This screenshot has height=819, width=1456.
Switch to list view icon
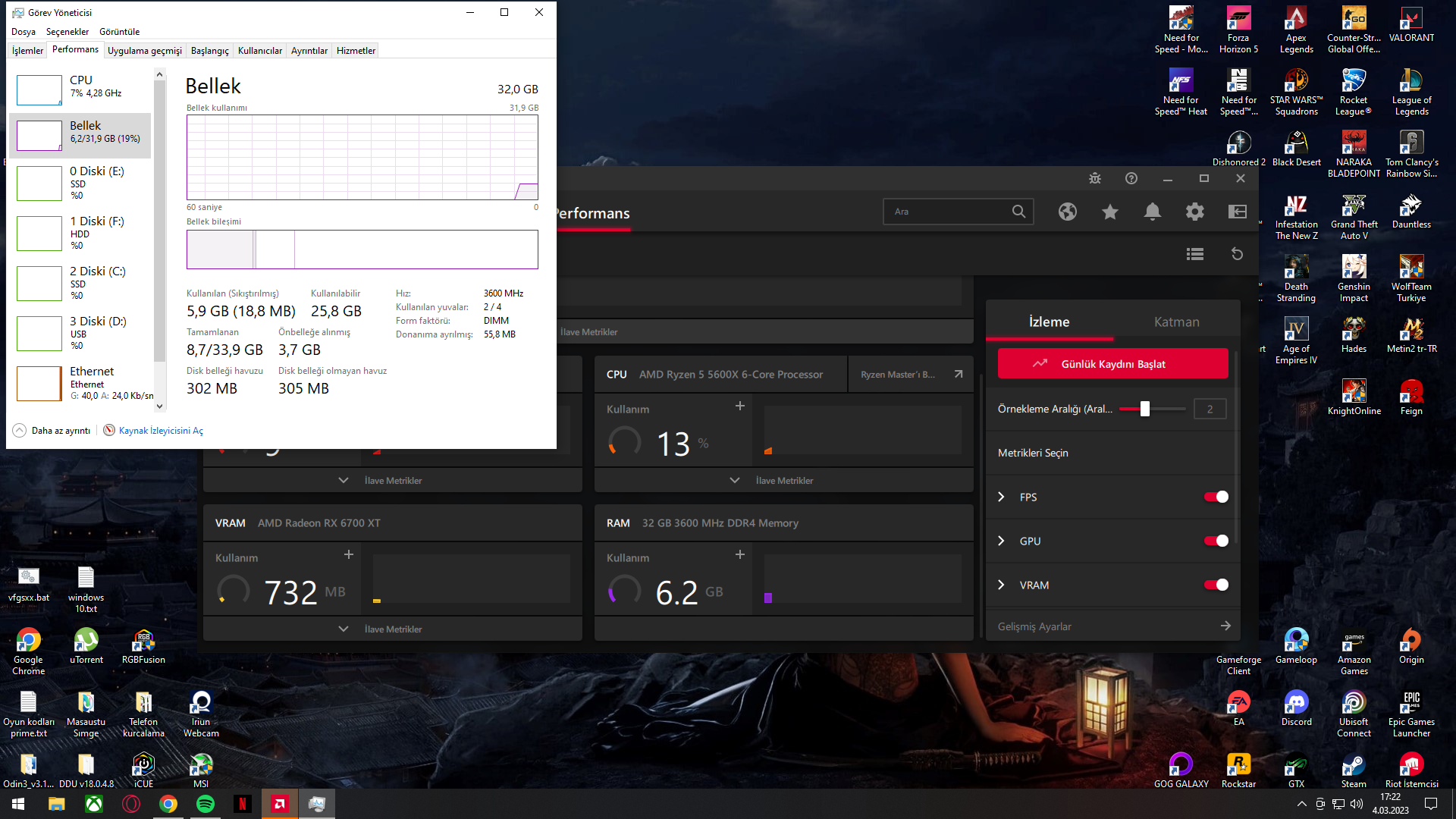[x=1194, y=254]
